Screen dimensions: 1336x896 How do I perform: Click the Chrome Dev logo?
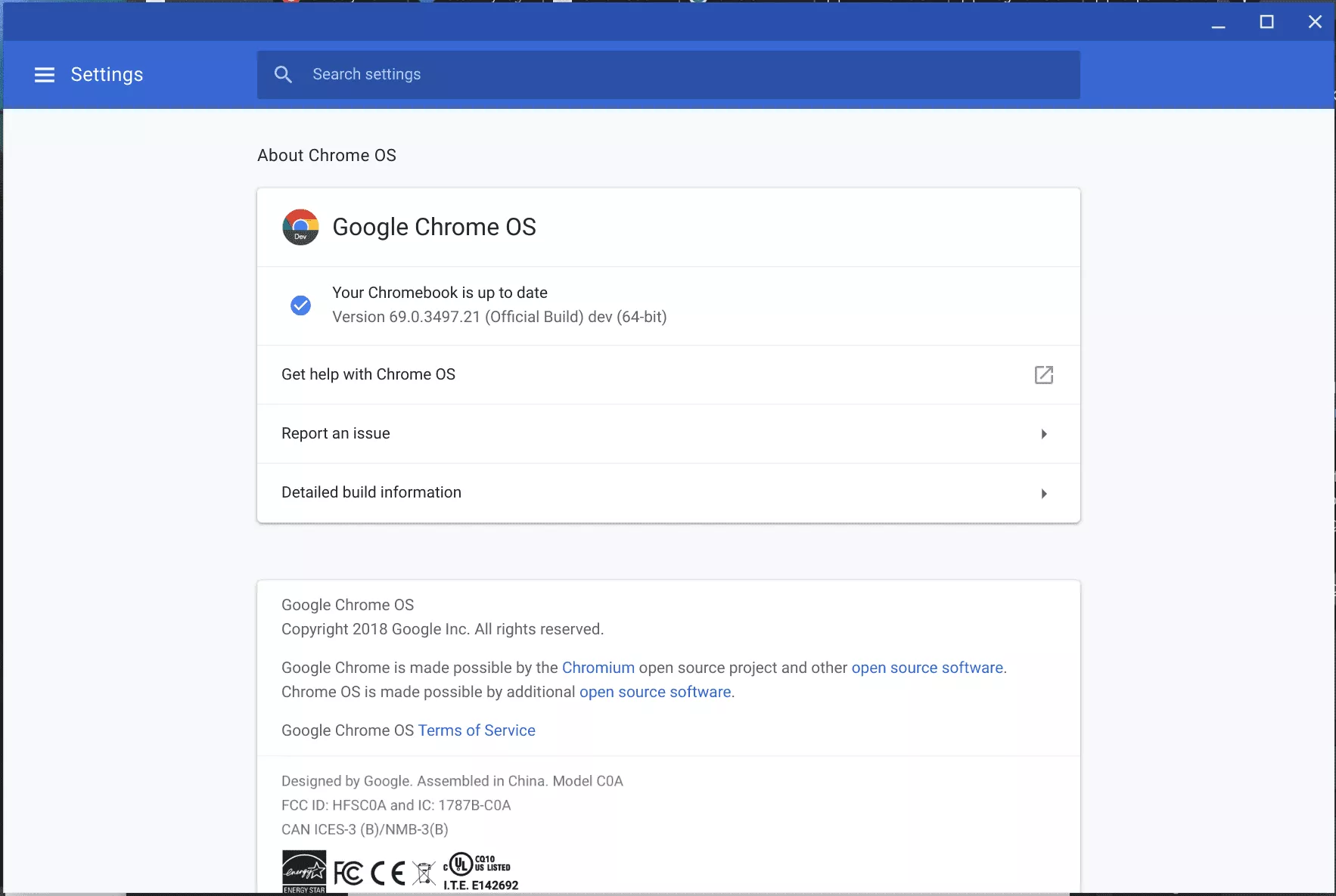300,227
